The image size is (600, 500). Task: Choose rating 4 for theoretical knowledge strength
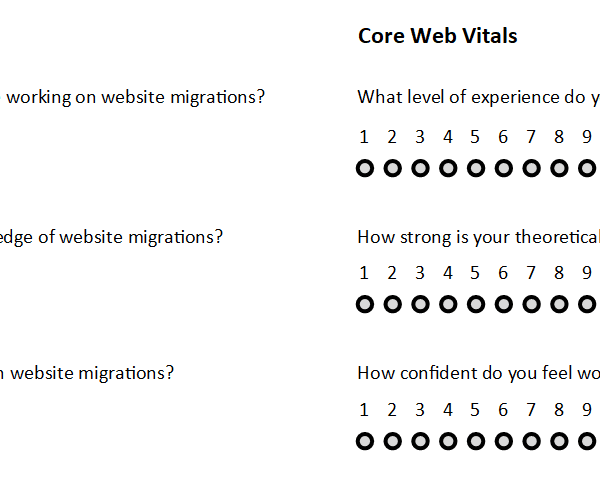[x=448, y=304]
